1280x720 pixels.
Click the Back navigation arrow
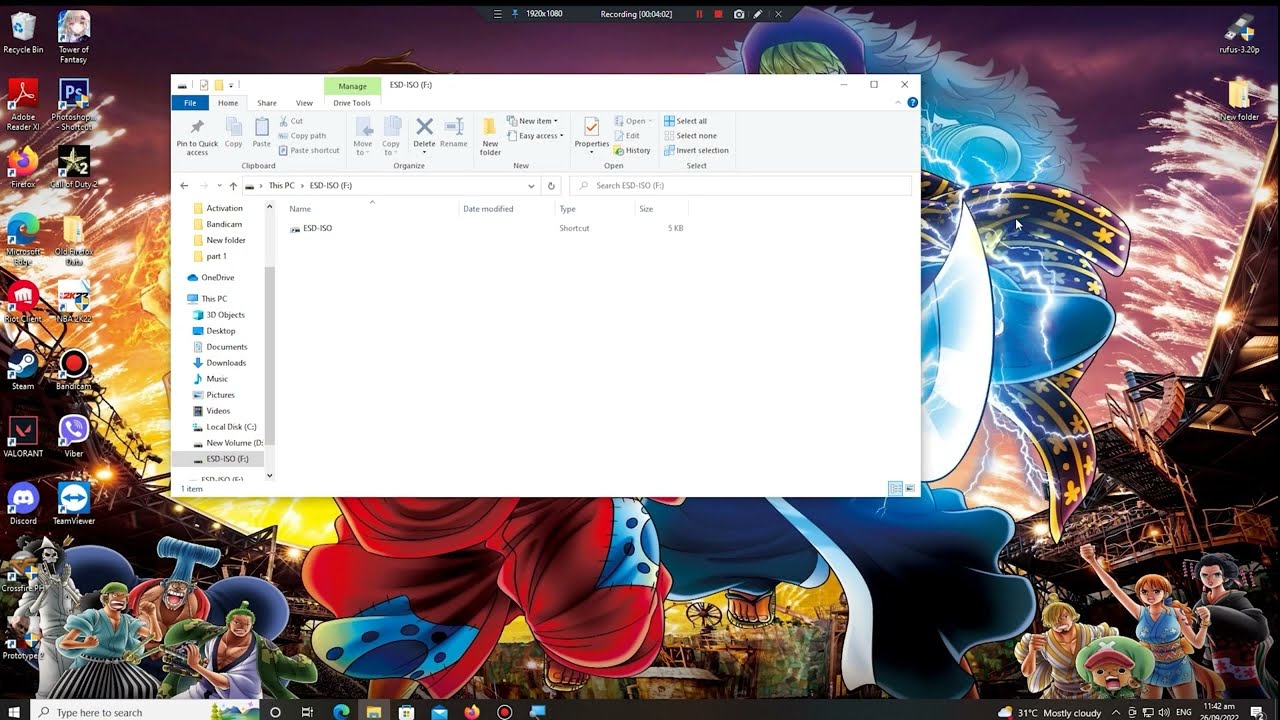click(184, 186)
